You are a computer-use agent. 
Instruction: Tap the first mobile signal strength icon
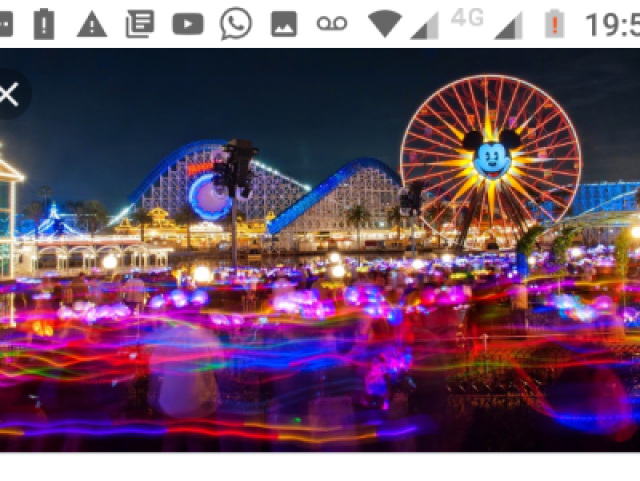pos(425,25)
